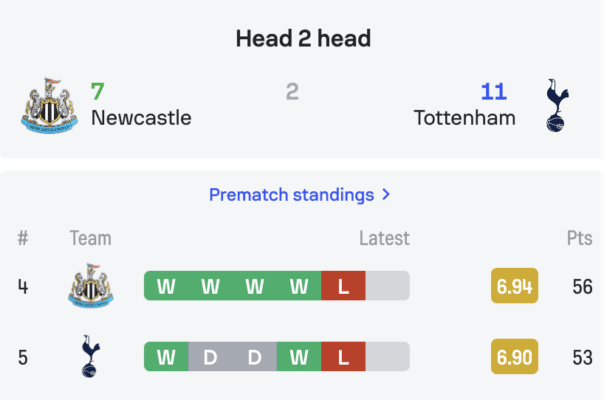The image size is (604, 400).
Task: Click the Tottenham team name
Action: point(465,118)
